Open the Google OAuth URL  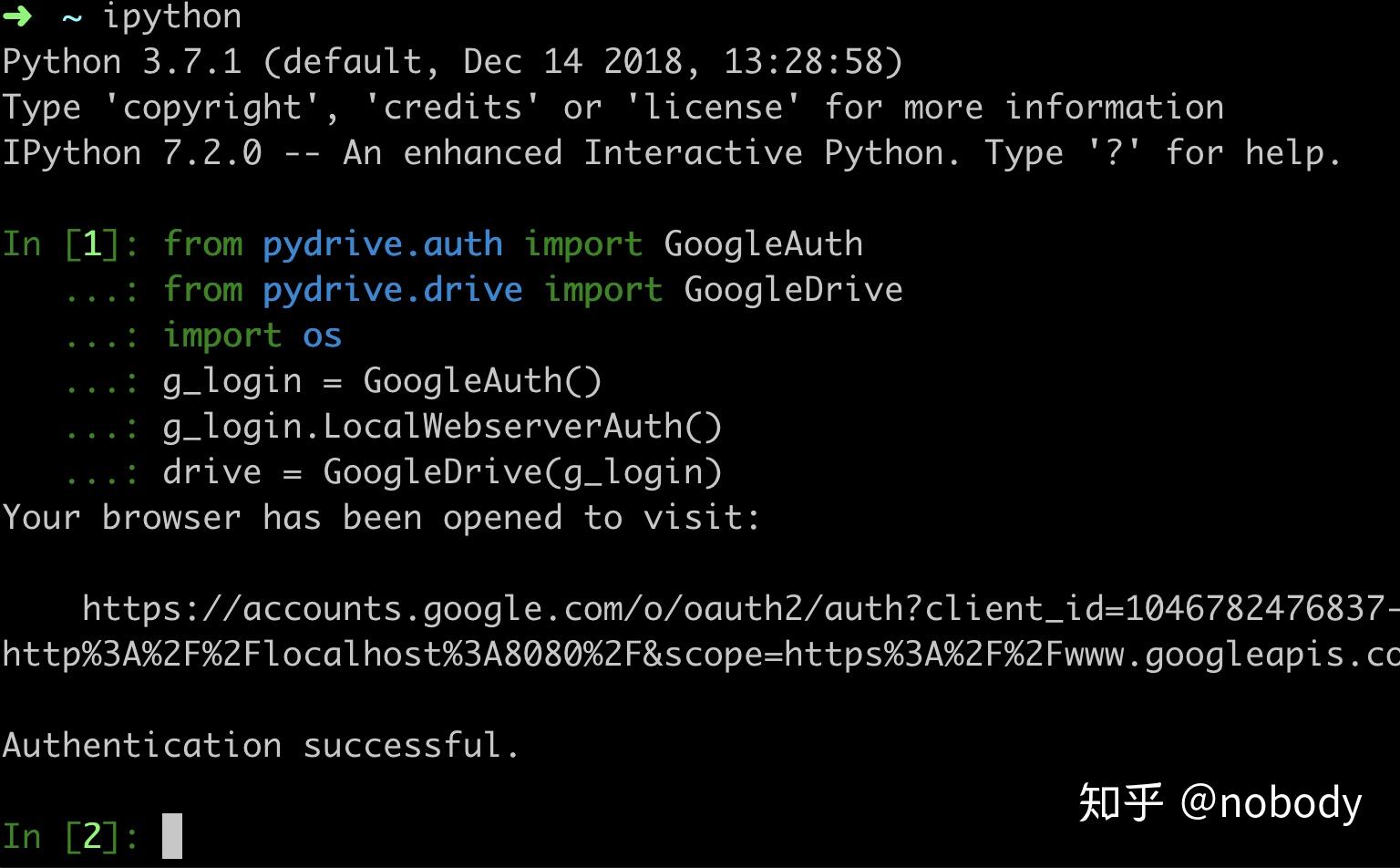(x=638, y=607)
